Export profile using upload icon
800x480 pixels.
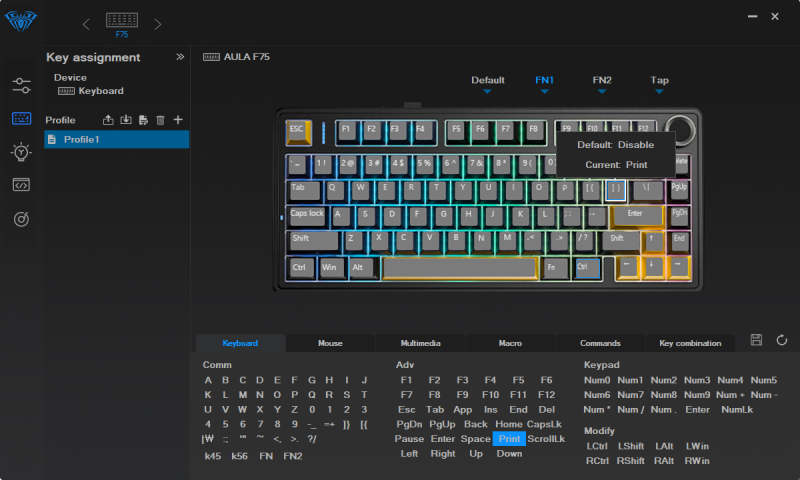(108, 120)
